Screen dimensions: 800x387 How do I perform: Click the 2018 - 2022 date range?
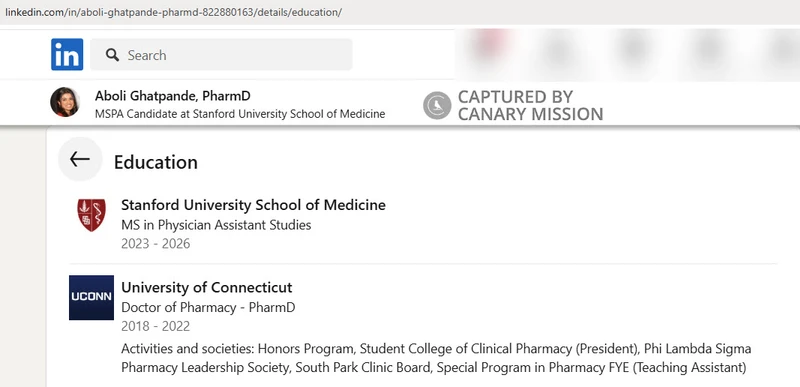[156, 326]
